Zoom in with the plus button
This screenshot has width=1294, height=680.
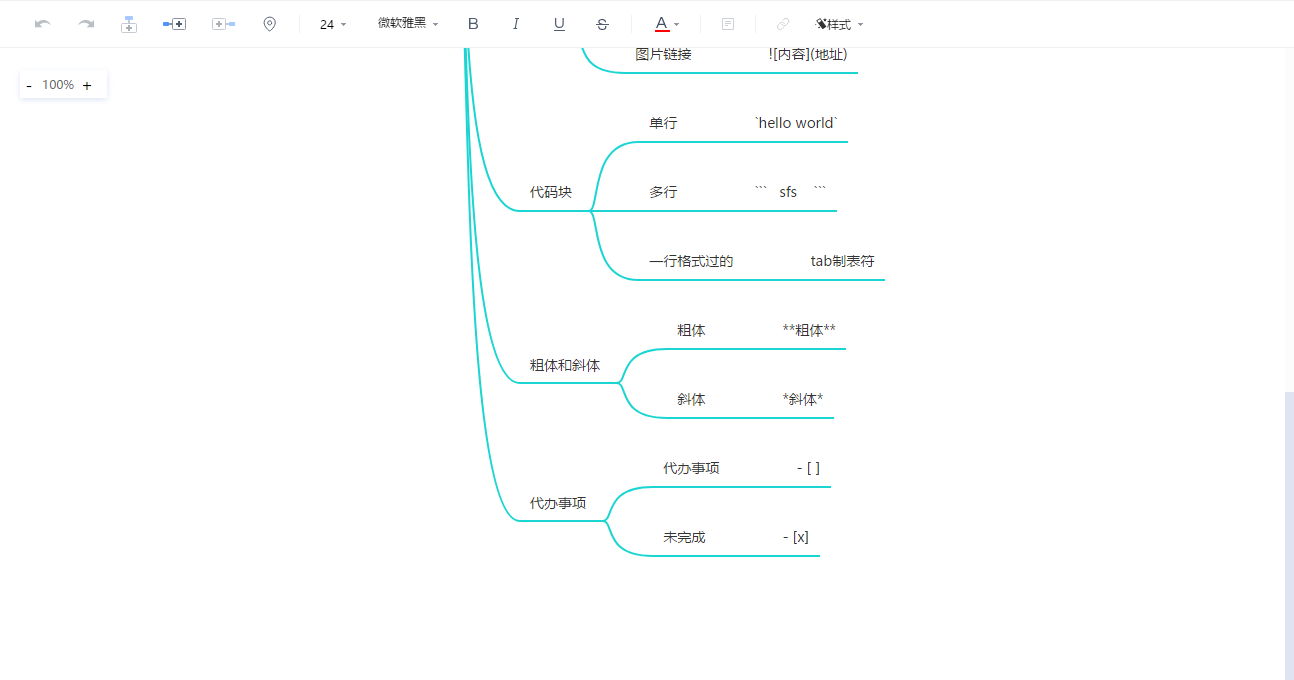[87, 86]
